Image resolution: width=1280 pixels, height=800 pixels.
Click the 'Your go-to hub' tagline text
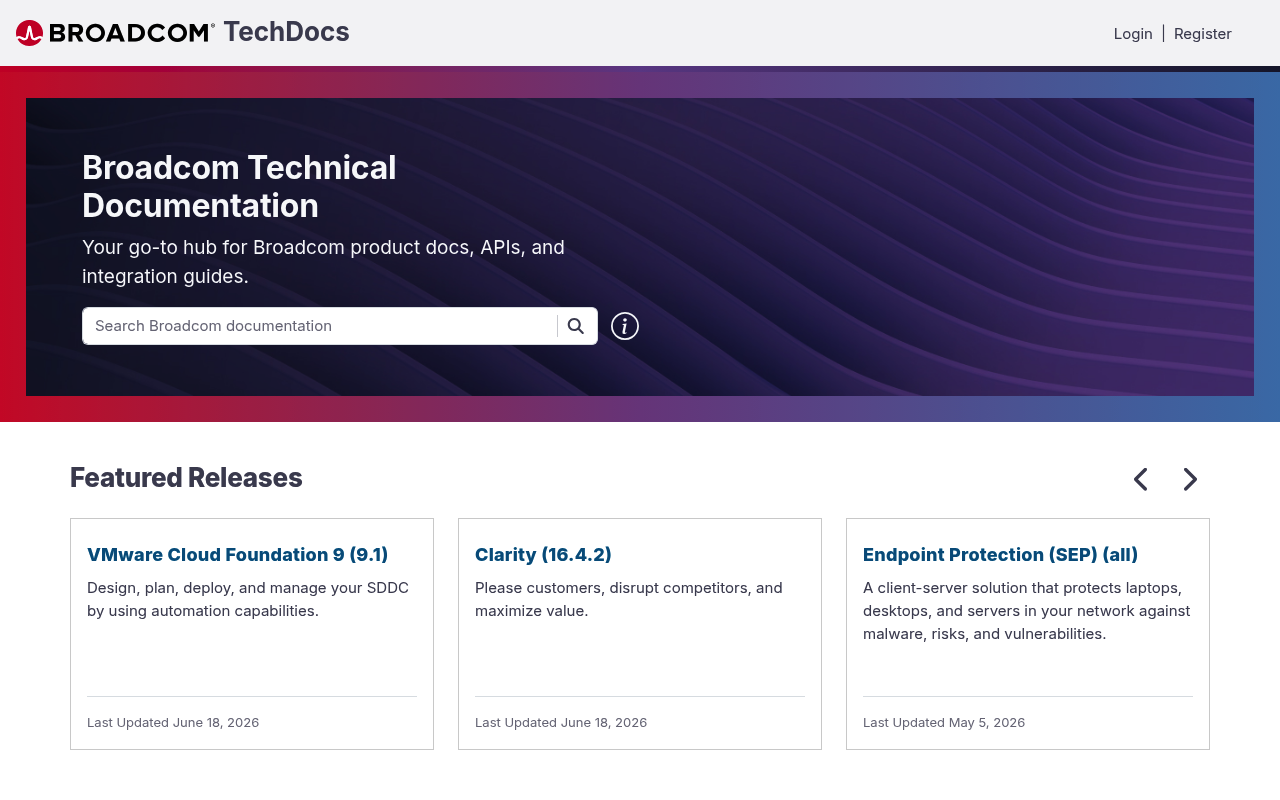click(323, 262)
